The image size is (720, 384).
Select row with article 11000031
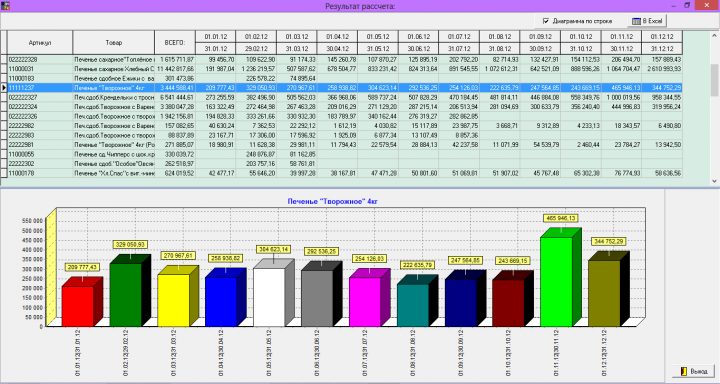(x=345, y=69)
